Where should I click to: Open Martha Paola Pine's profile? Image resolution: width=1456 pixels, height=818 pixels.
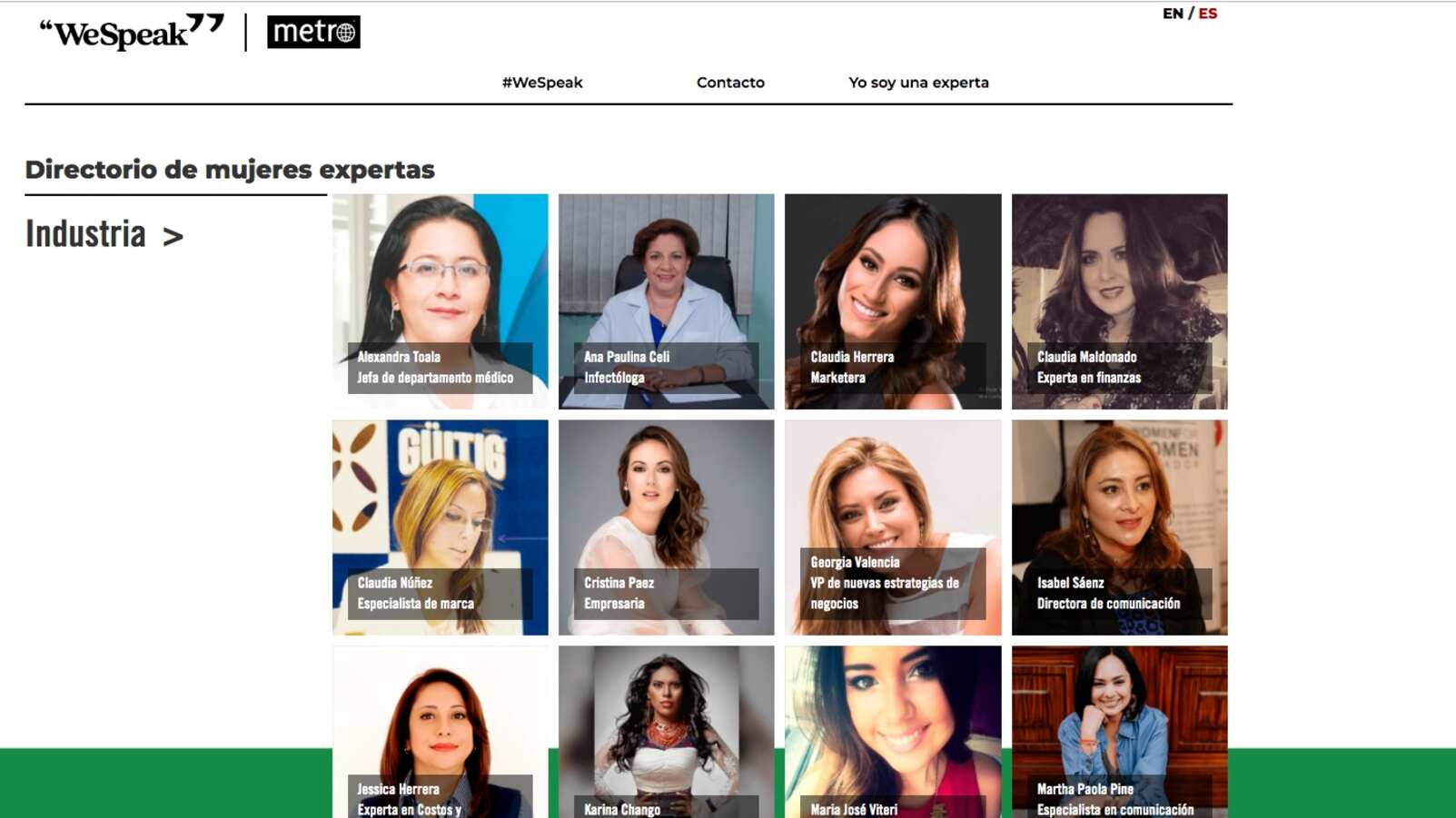tap(1120, 732)
